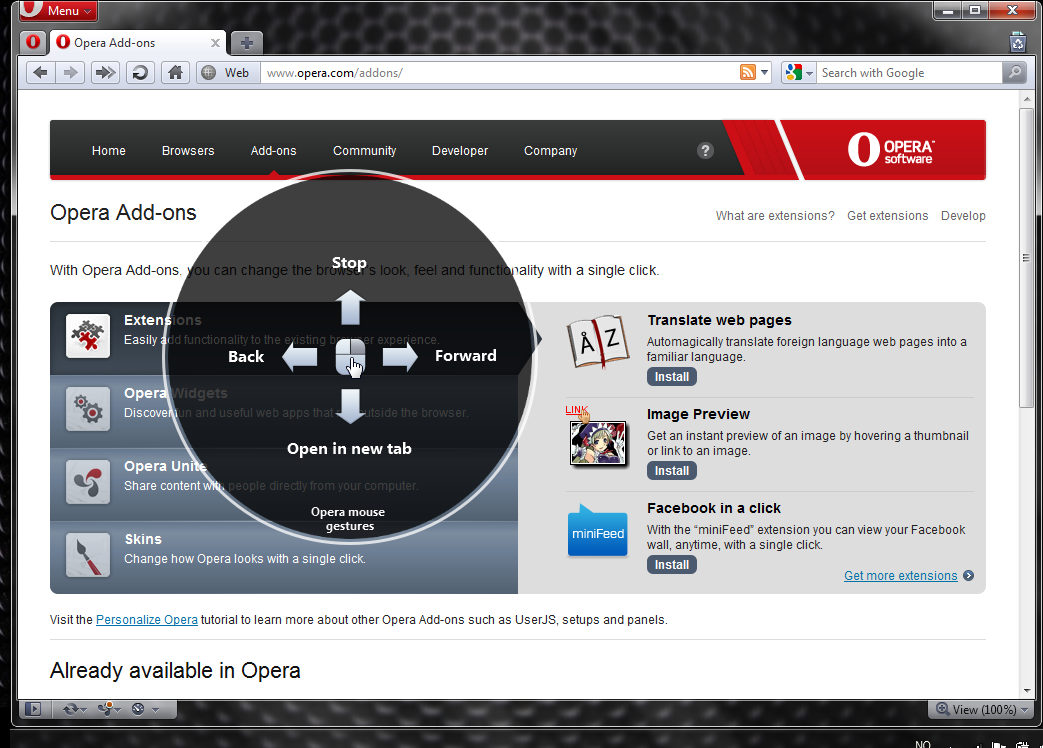Viewport: 1043px width, 748px height.
Task: Click the miniFeed extension icon
Action: 597,530
